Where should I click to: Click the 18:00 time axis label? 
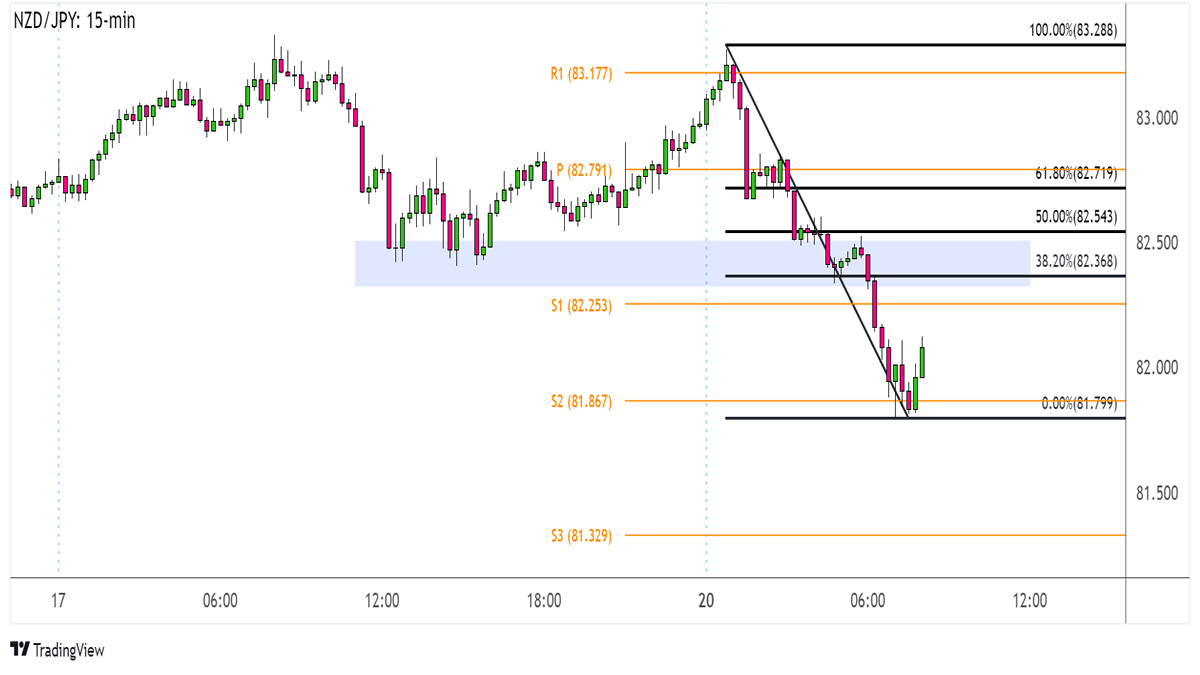(x=544, y=601)
